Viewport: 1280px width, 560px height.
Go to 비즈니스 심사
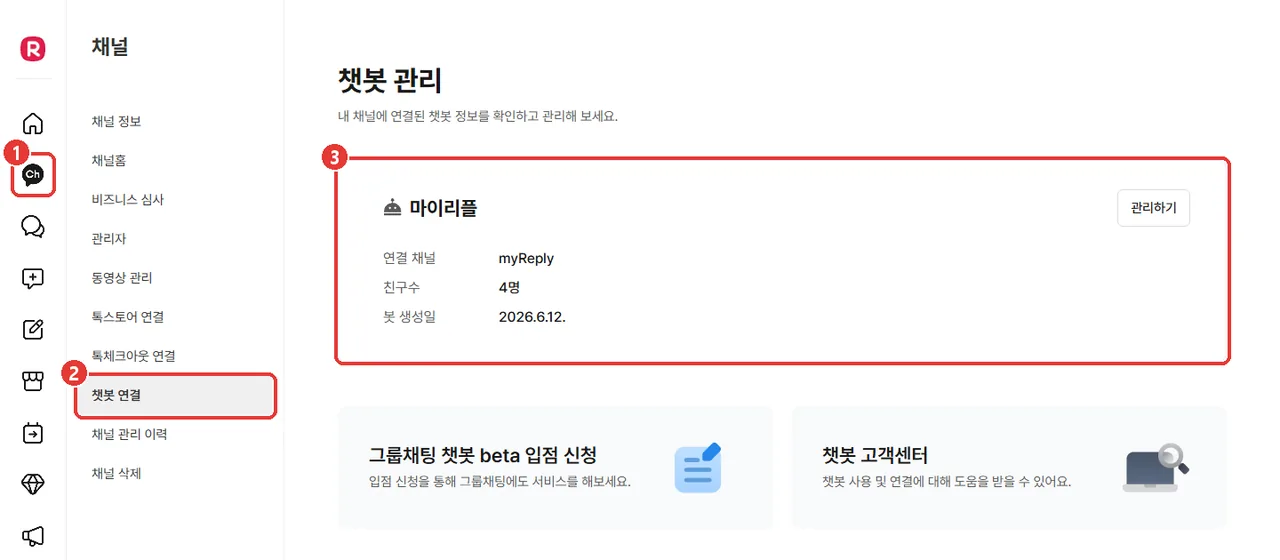click(x=127, y=199)
